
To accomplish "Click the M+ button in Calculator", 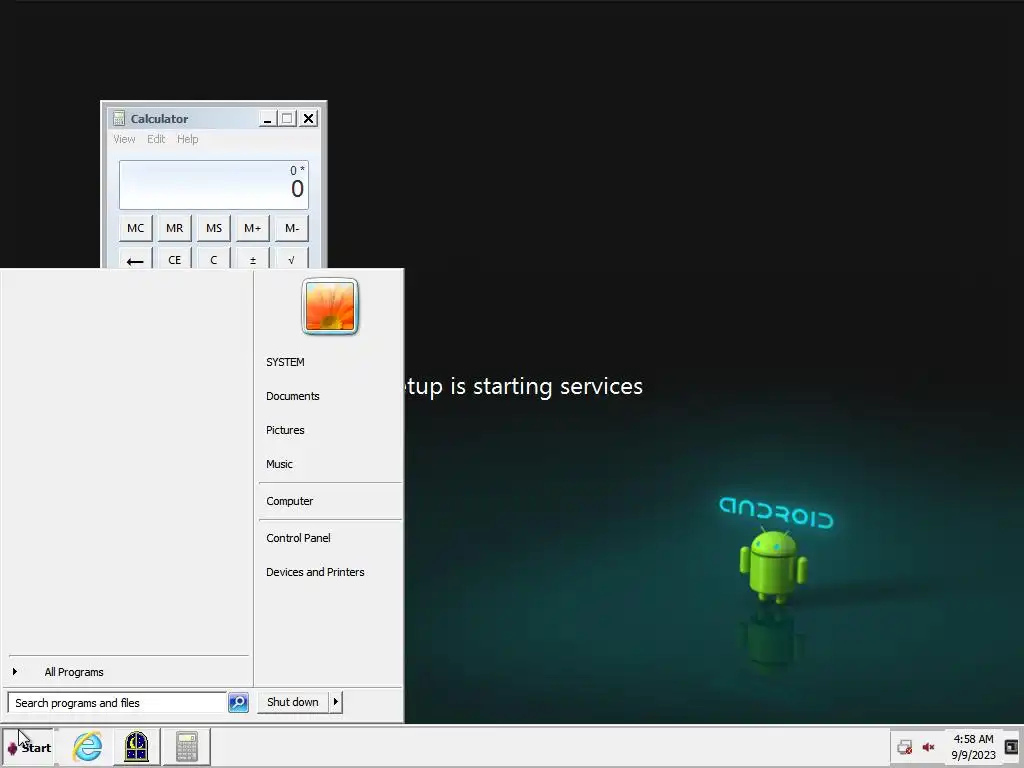I will 253,228.
